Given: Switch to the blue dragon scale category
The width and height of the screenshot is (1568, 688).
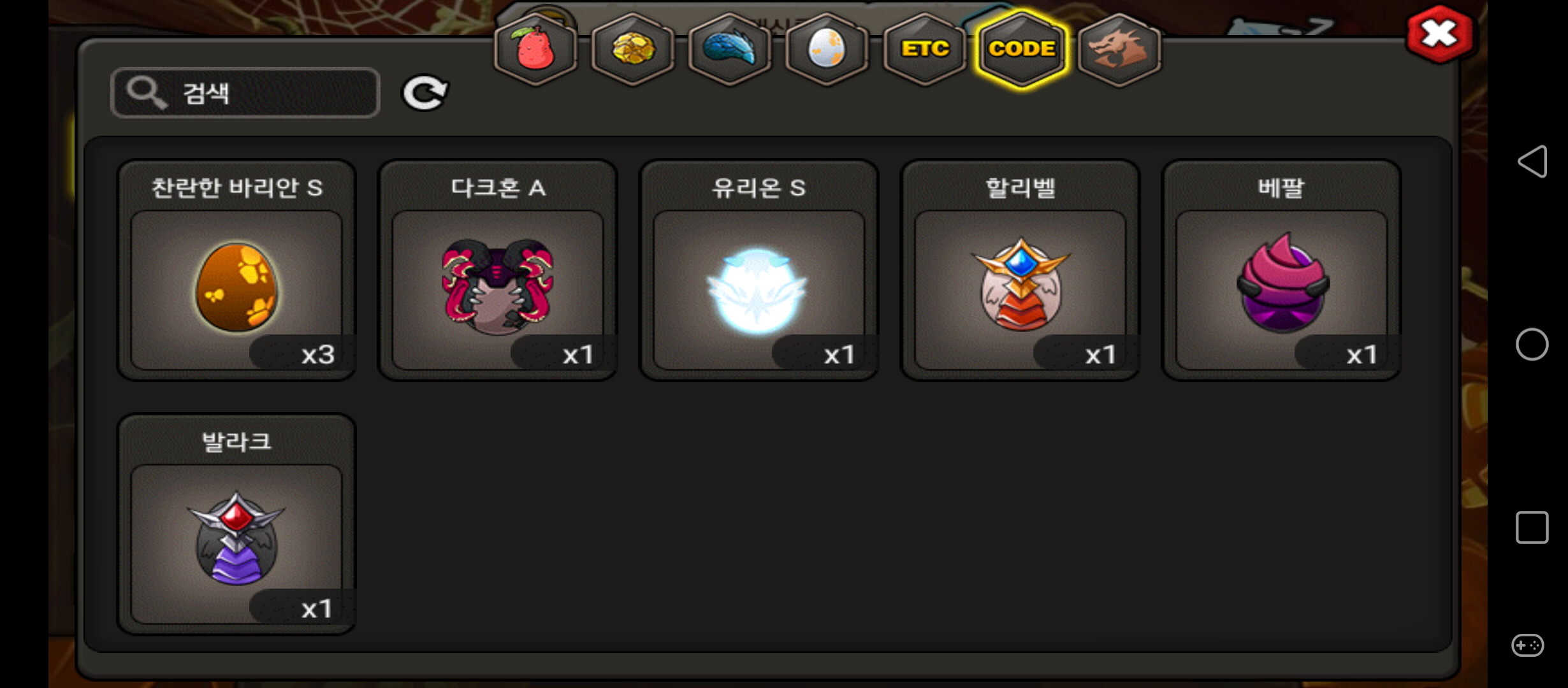Looking at the screenshot, I should pos(730,49).
